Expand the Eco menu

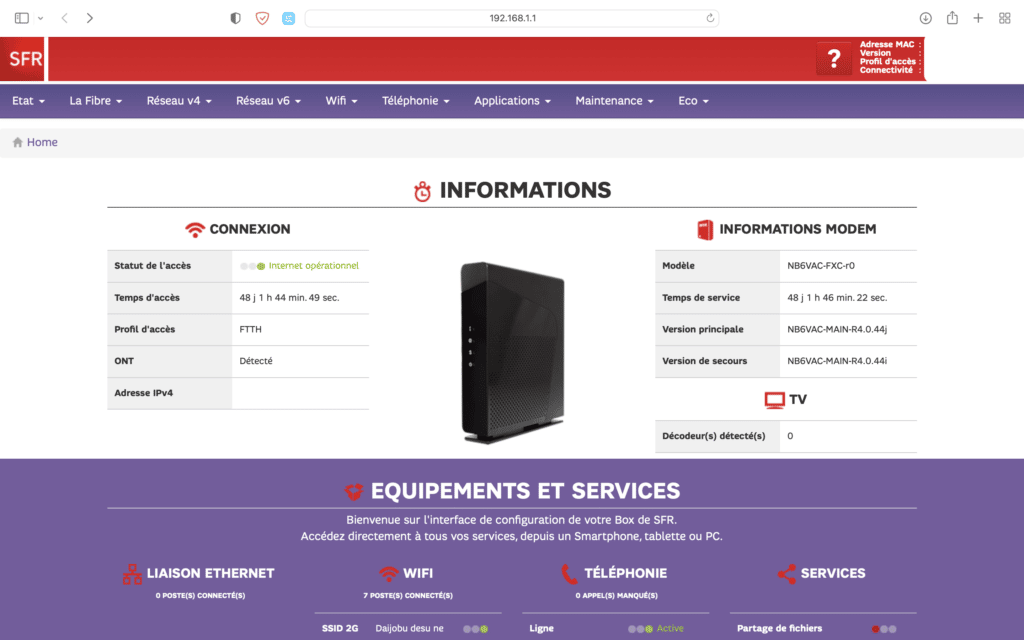click(694, 101)
